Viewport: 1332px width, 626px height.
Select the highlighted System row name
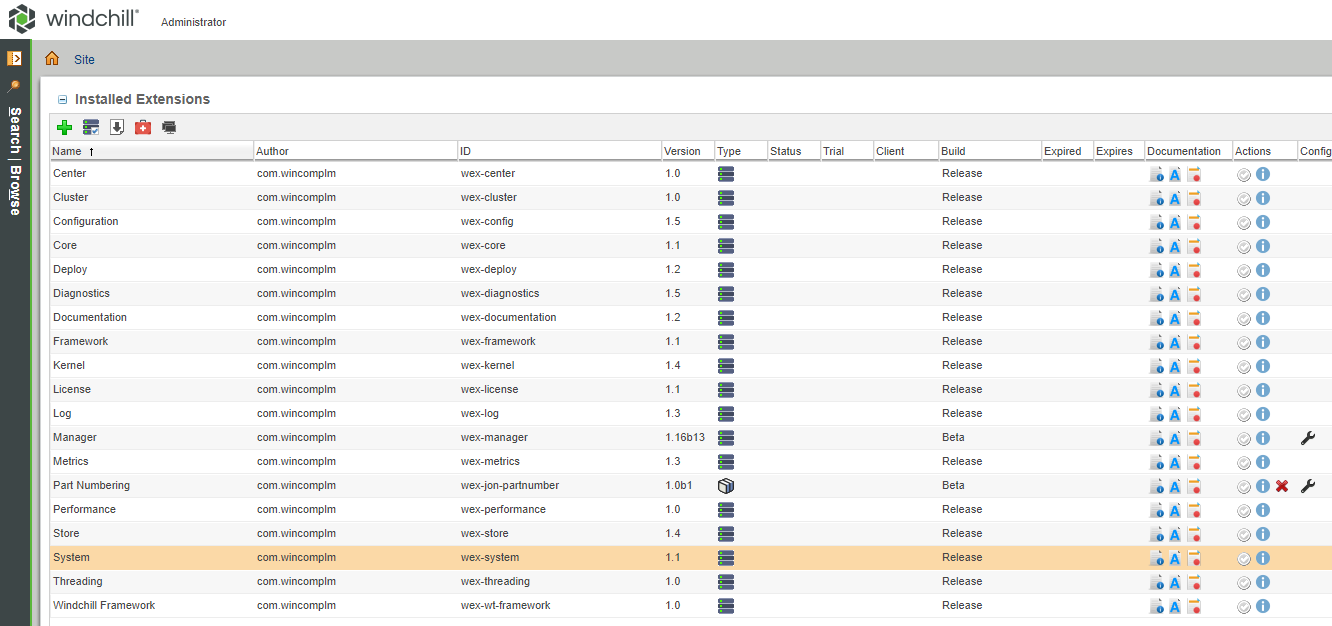(x=71, y=558)
